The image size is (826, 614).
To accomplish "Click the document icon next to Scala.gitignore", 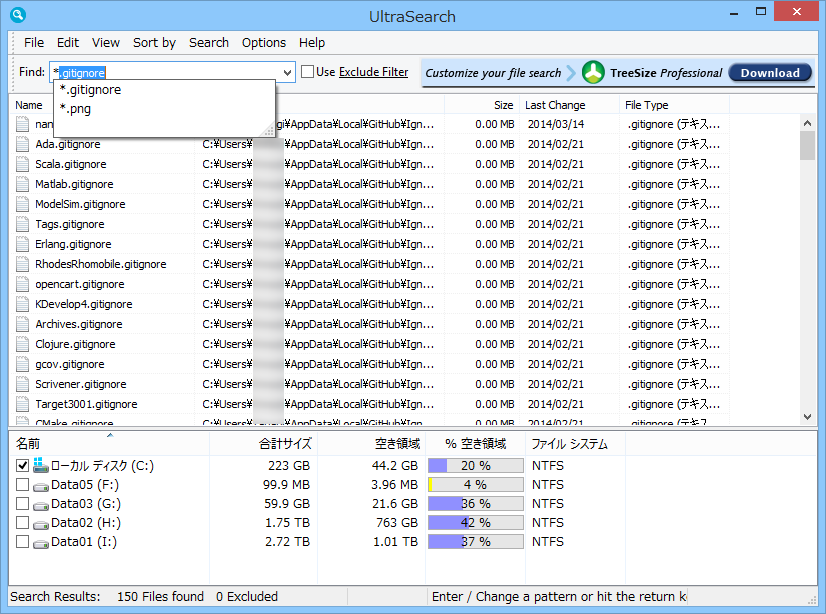I will (x=23, y=163).
